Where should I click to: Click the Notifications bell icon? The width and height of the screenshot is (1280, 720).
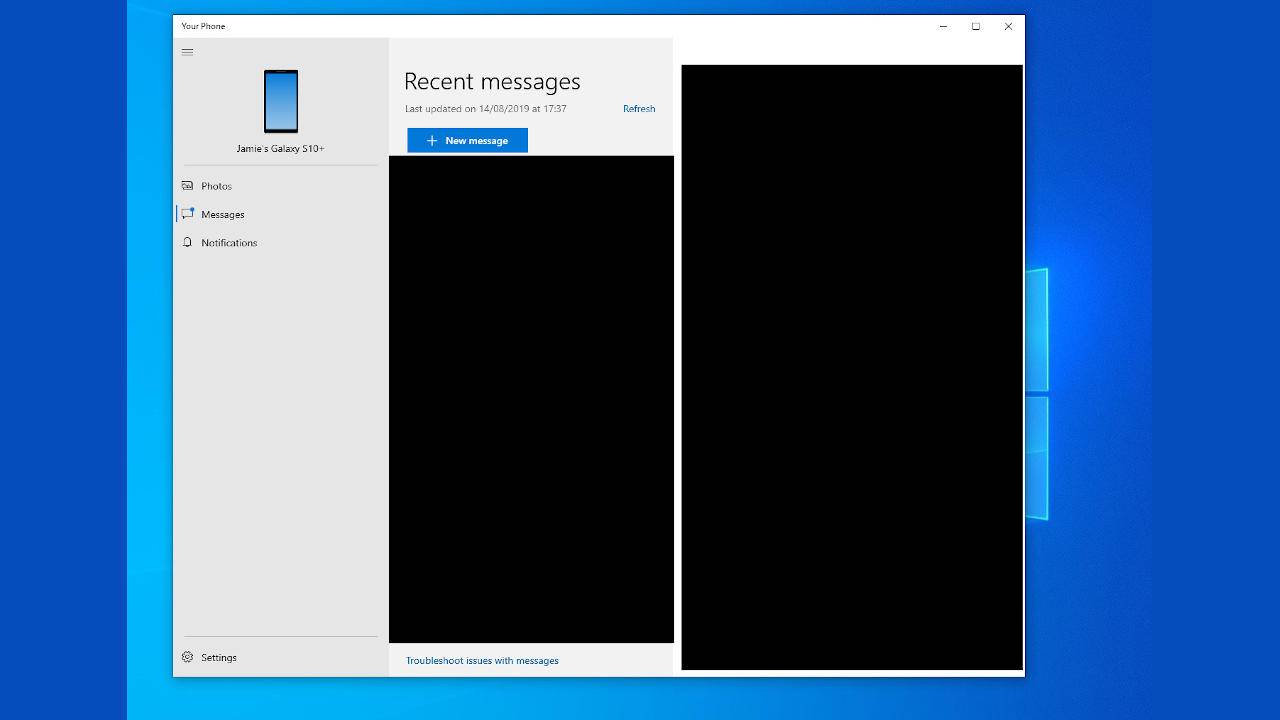tap(187, 242)
